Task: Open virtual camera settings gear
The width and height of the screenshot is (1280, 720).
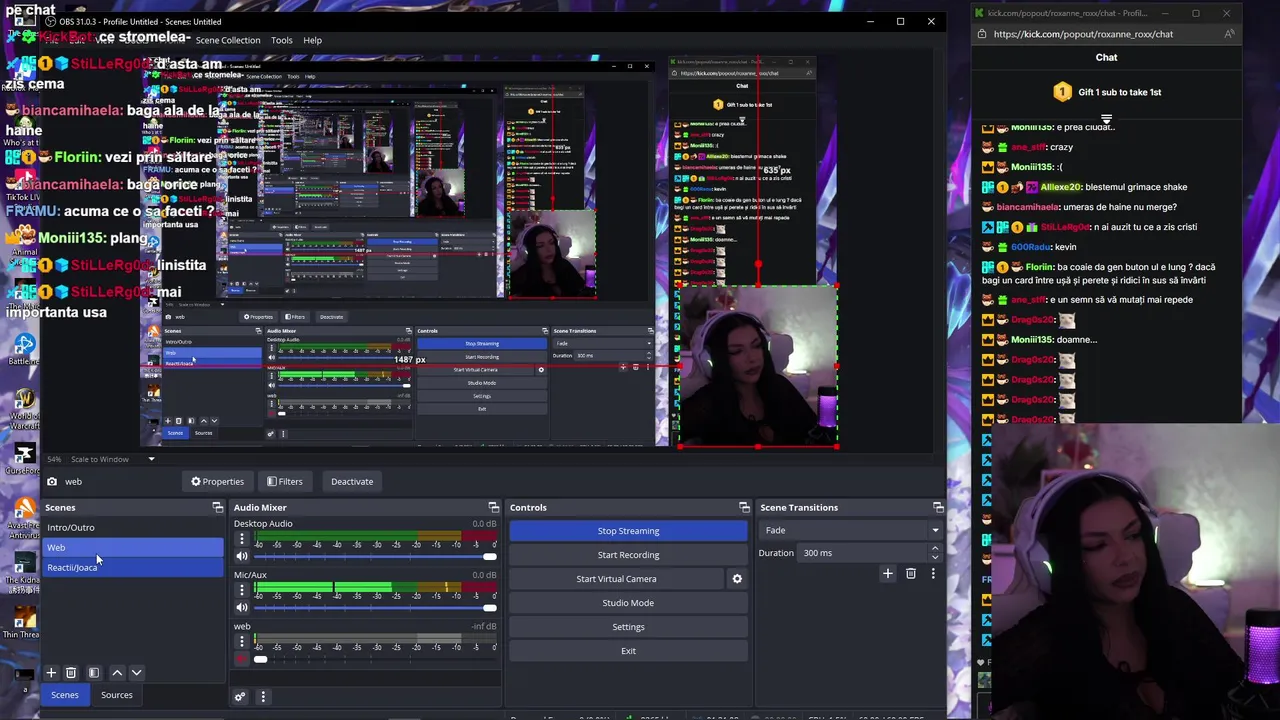Action: point(737,579)
